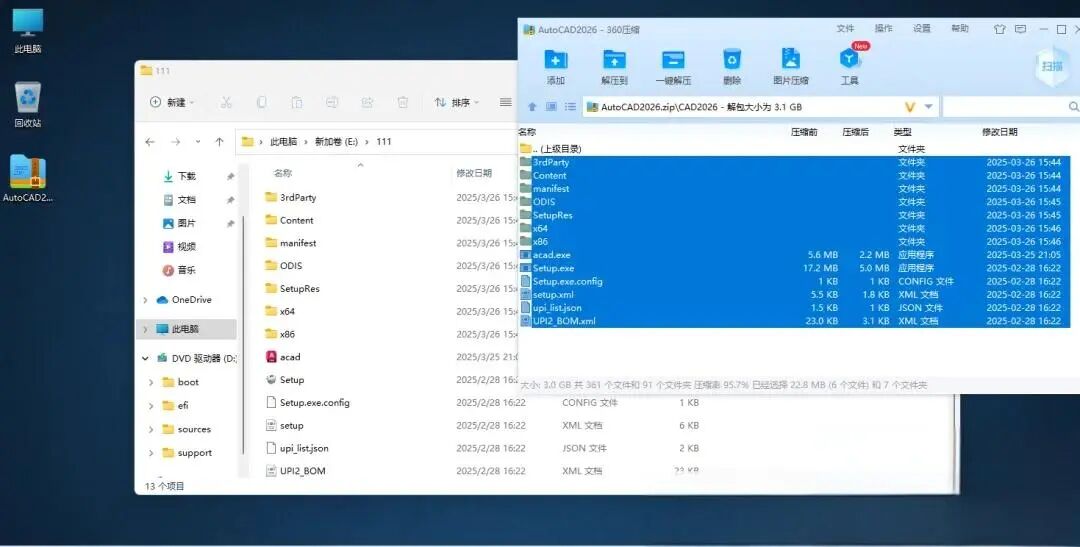Open 图片 quick access folder
This screenshot has width=1080, height=547.
pyautogui.click(x=187, y=223)
